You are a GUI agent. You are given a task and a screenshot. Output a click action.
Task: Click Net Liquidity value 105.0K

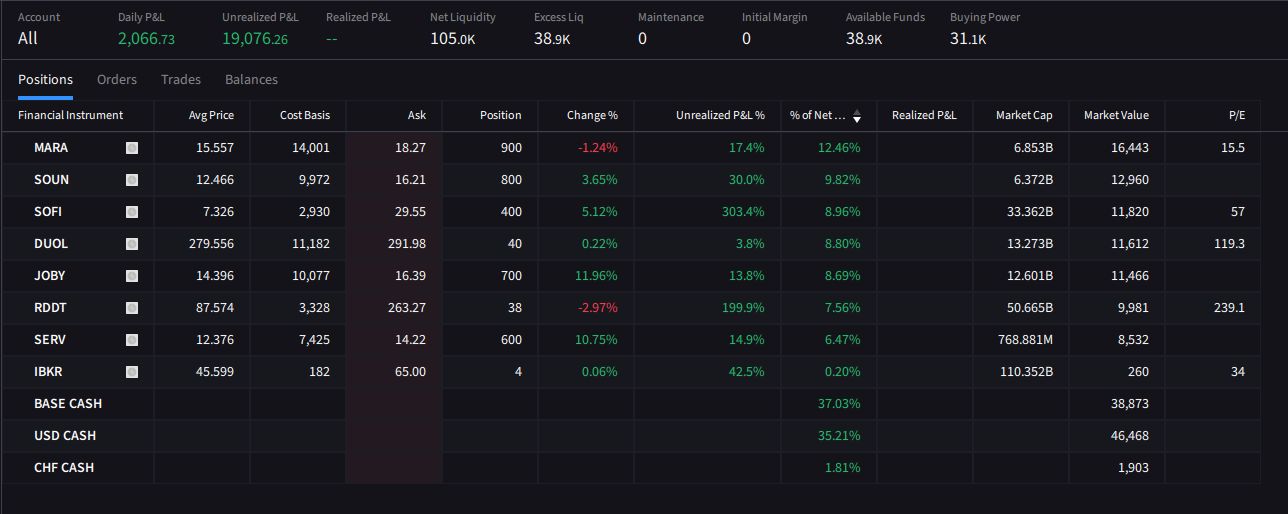click(453, 39)
